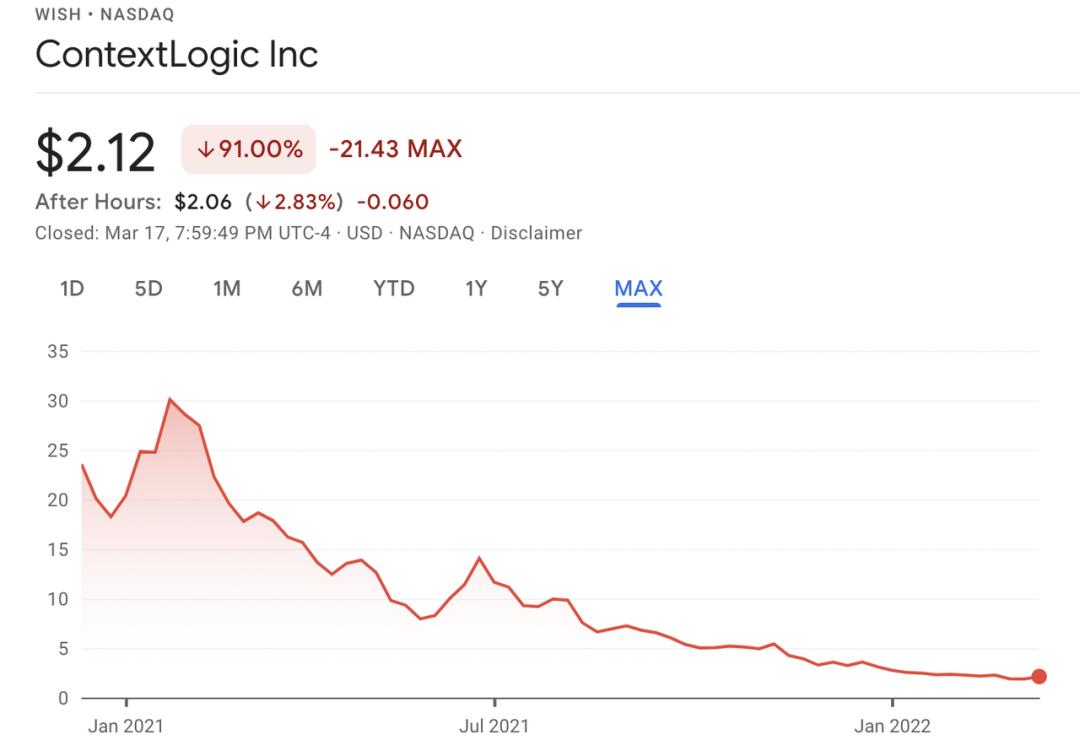The height and width of the screenshot is (751, 1080).
Task: Click the down arrow in percentage badge
Action: [x=206, y=150]
